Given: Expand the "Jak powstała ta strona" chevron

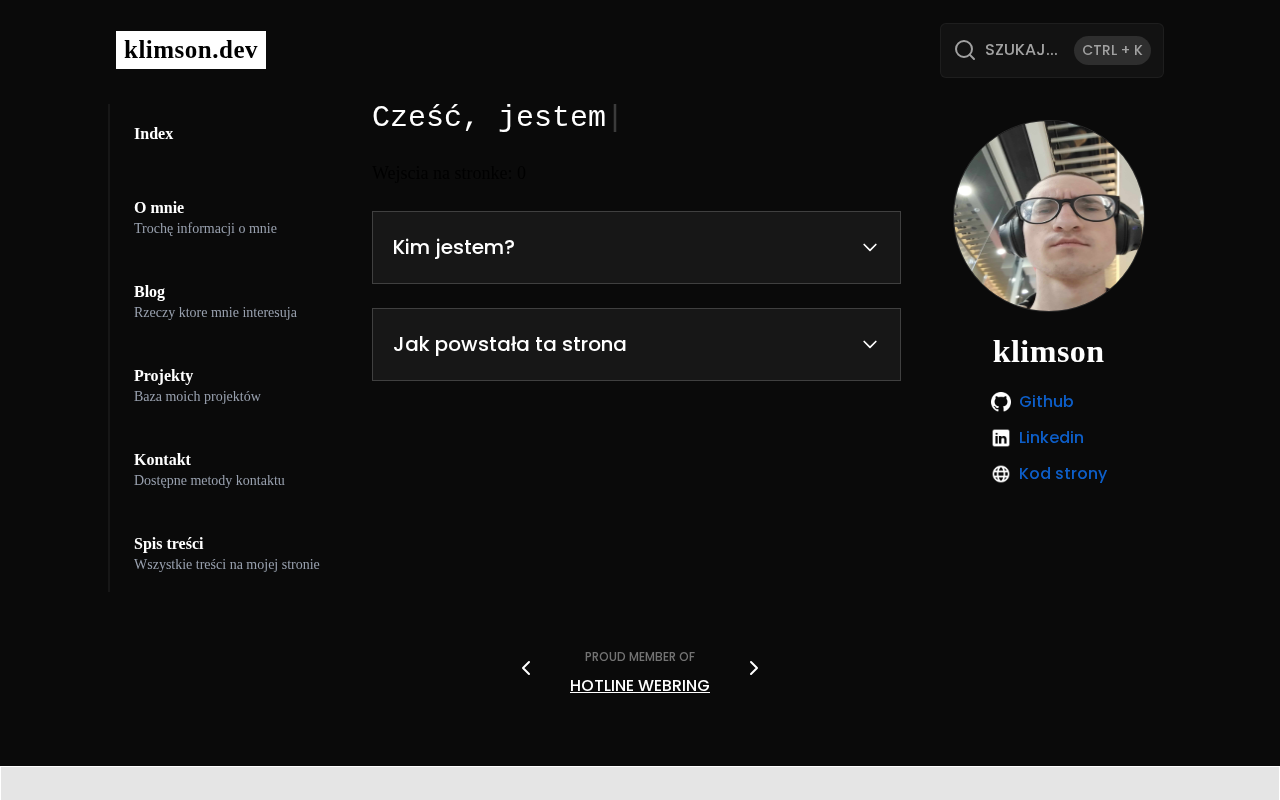Looking at the screenshot, I should coord(870,344).
